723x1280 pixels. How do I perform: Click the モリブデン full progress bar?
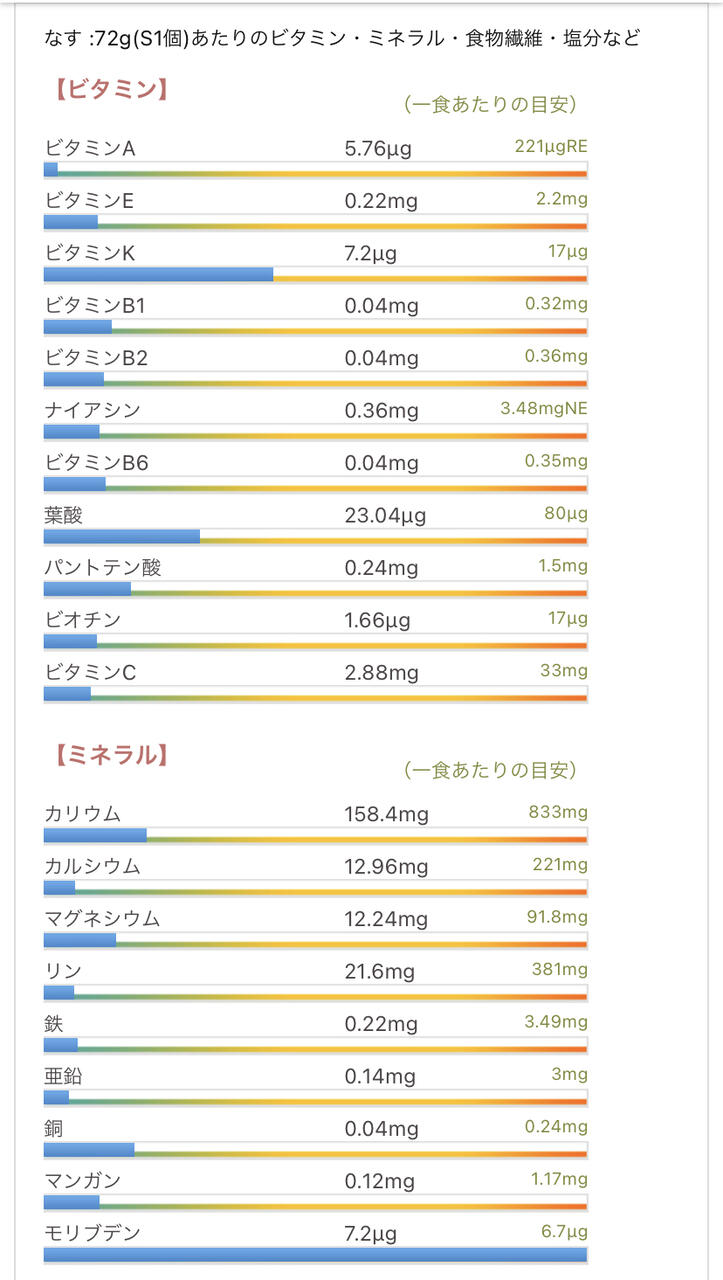click(x=315, y=1254)
